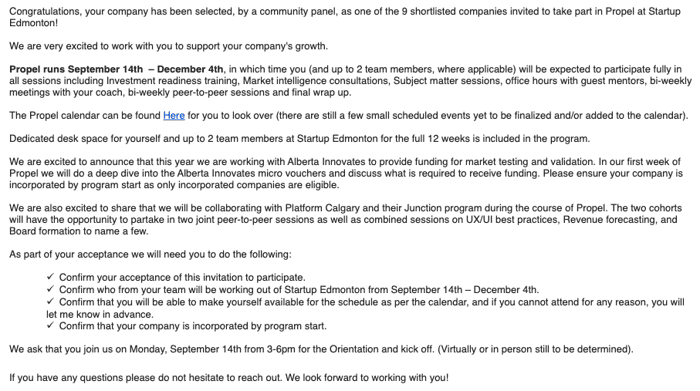Click 'Confirm that your company is incorporated' item text
The image size is (700, 391).
pyautogui.click(x=193, y=326)
